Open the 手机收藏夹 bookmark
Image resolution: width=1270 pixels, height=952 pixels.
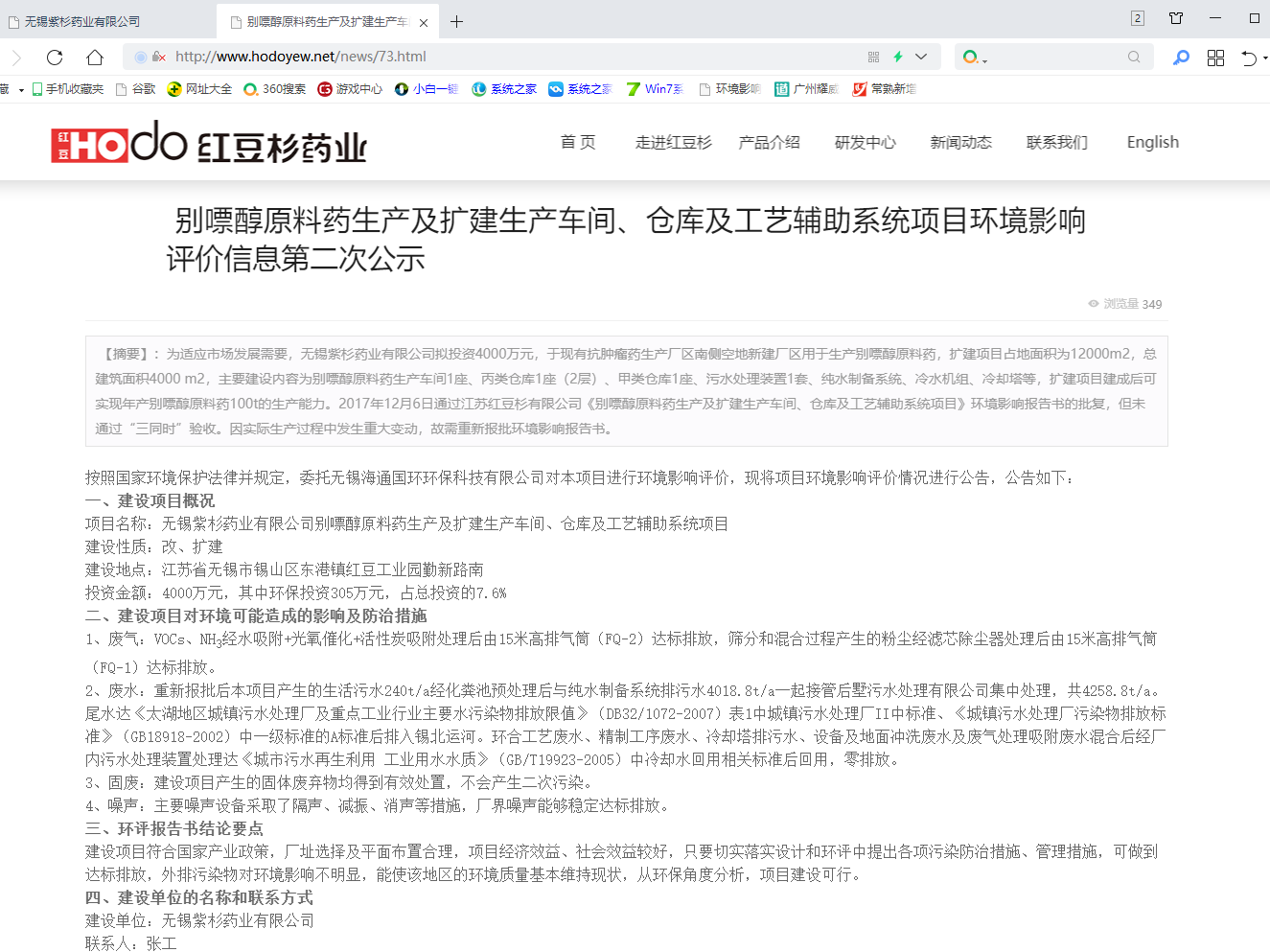click(68, 89)
